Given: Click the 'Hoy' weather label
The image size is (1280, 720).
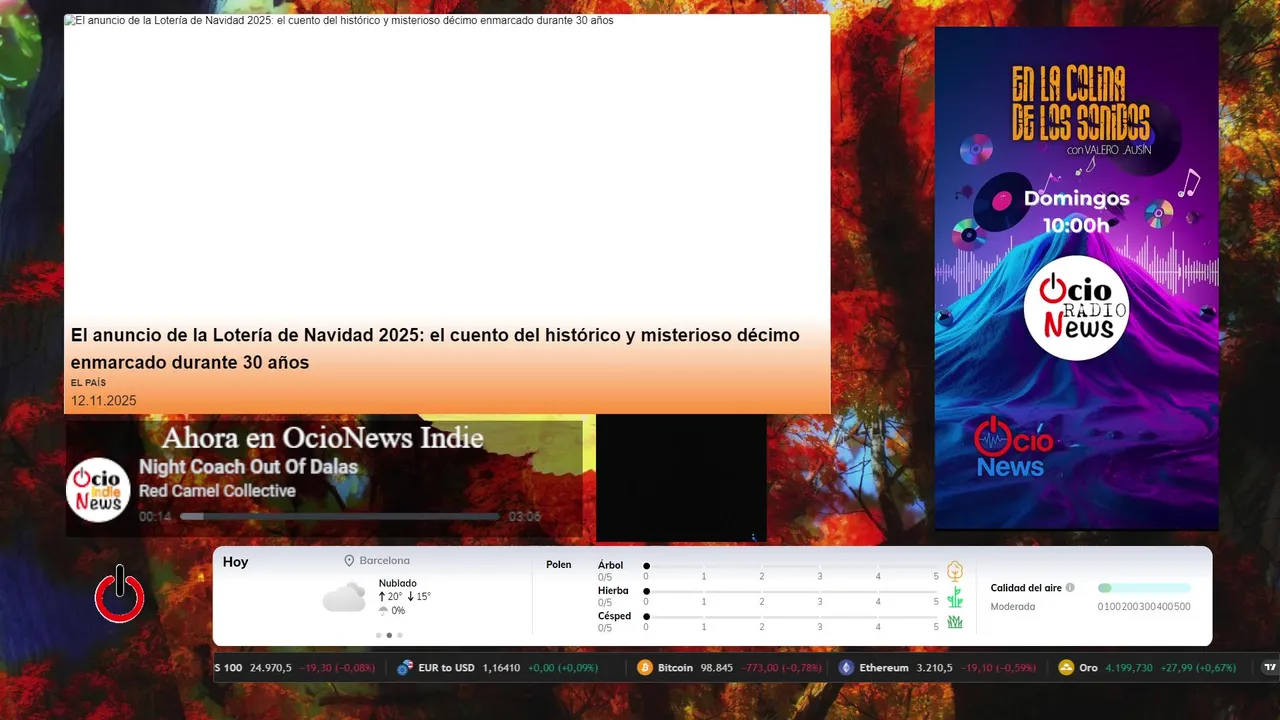Looking at the screenshot, I should coord(235,562).
